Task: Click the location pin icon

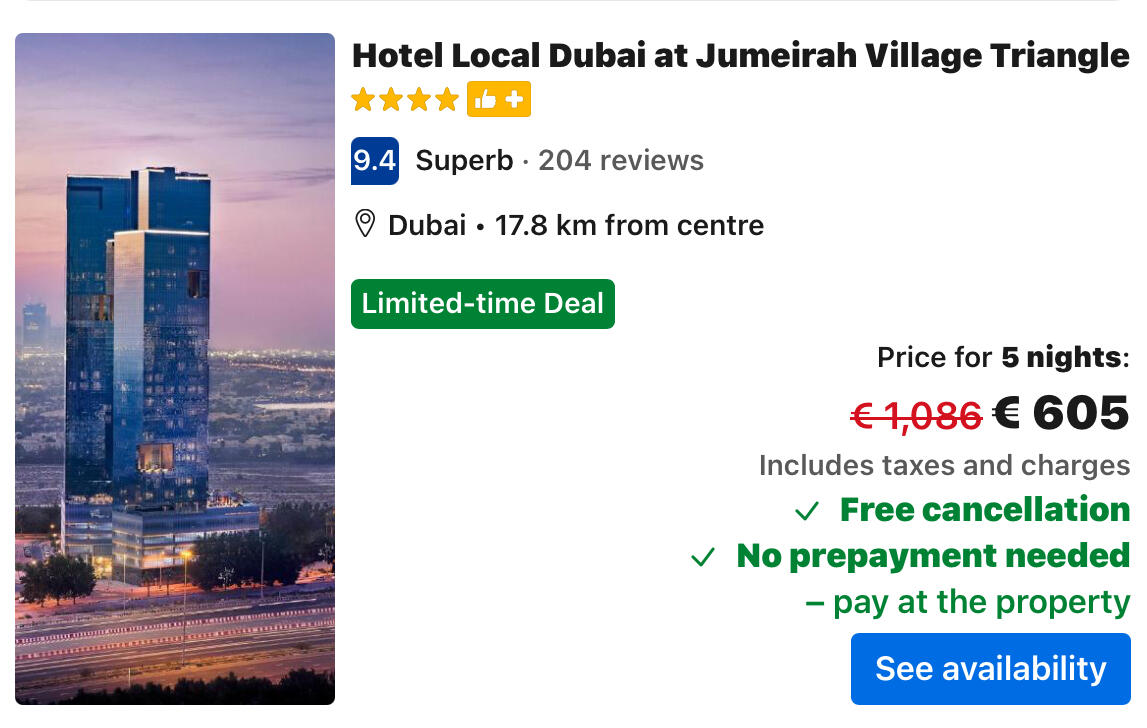Action: 365,224
